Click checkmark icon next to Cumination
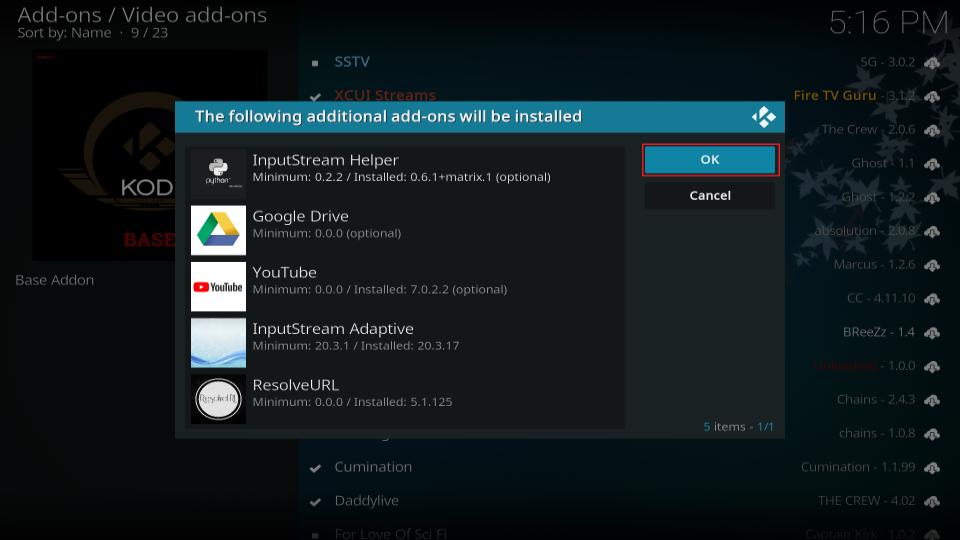The image size is (960, 540). pos(315,468)
